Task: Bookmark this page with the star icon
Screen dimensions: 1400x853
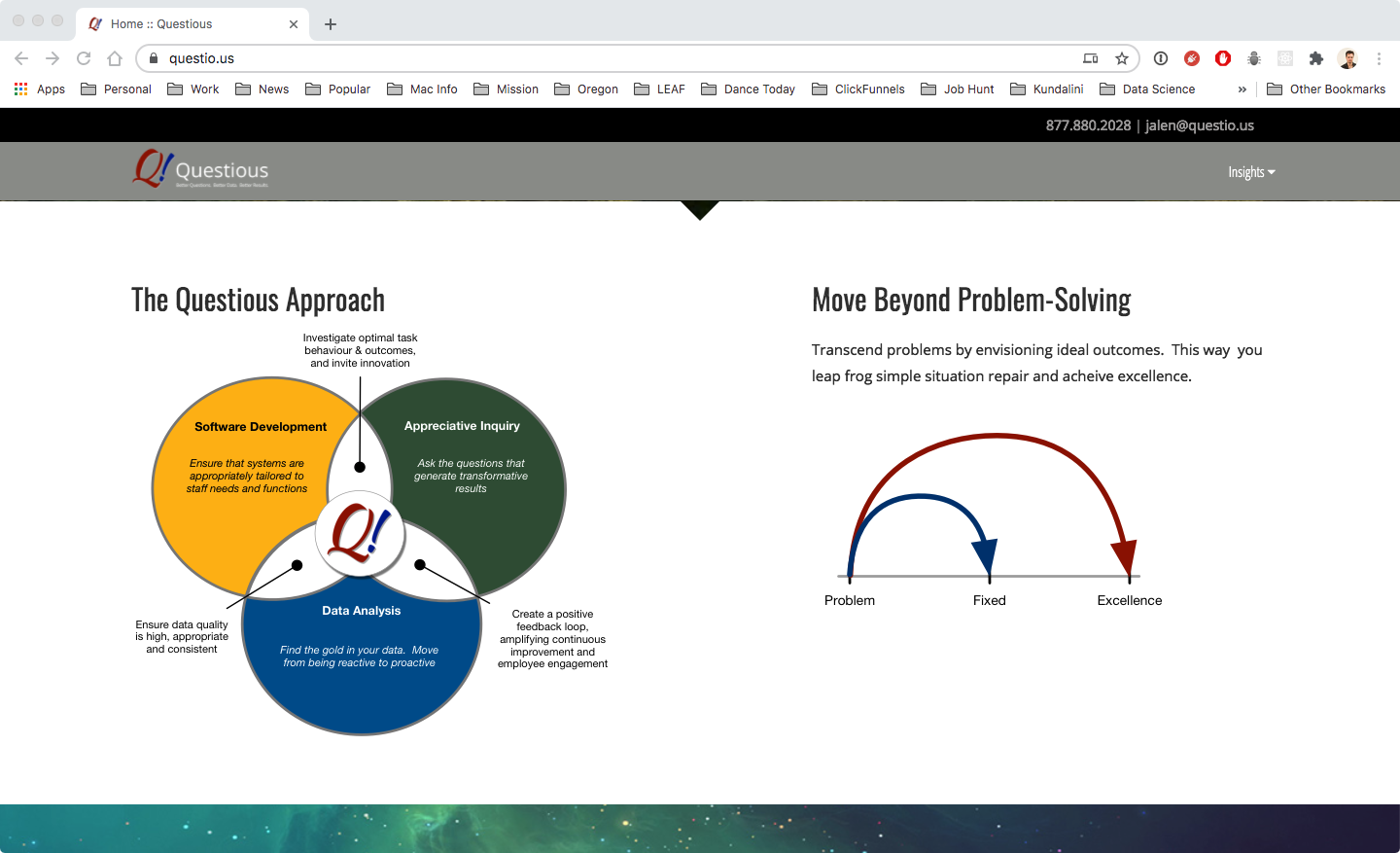Action: (1122, 58)
